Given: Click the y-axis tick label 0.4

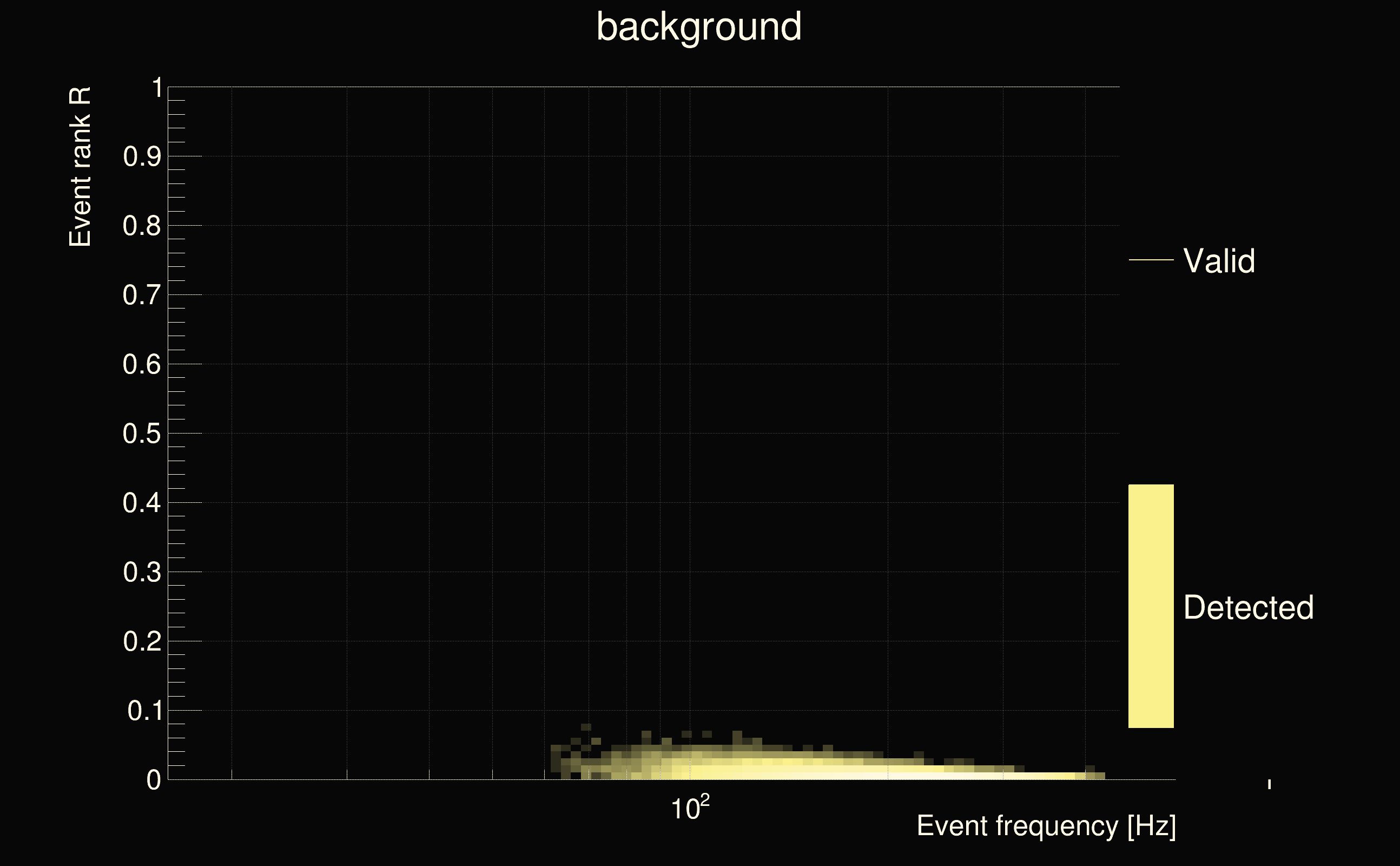Looking at the screenshot, I should [x=142, y=503].
